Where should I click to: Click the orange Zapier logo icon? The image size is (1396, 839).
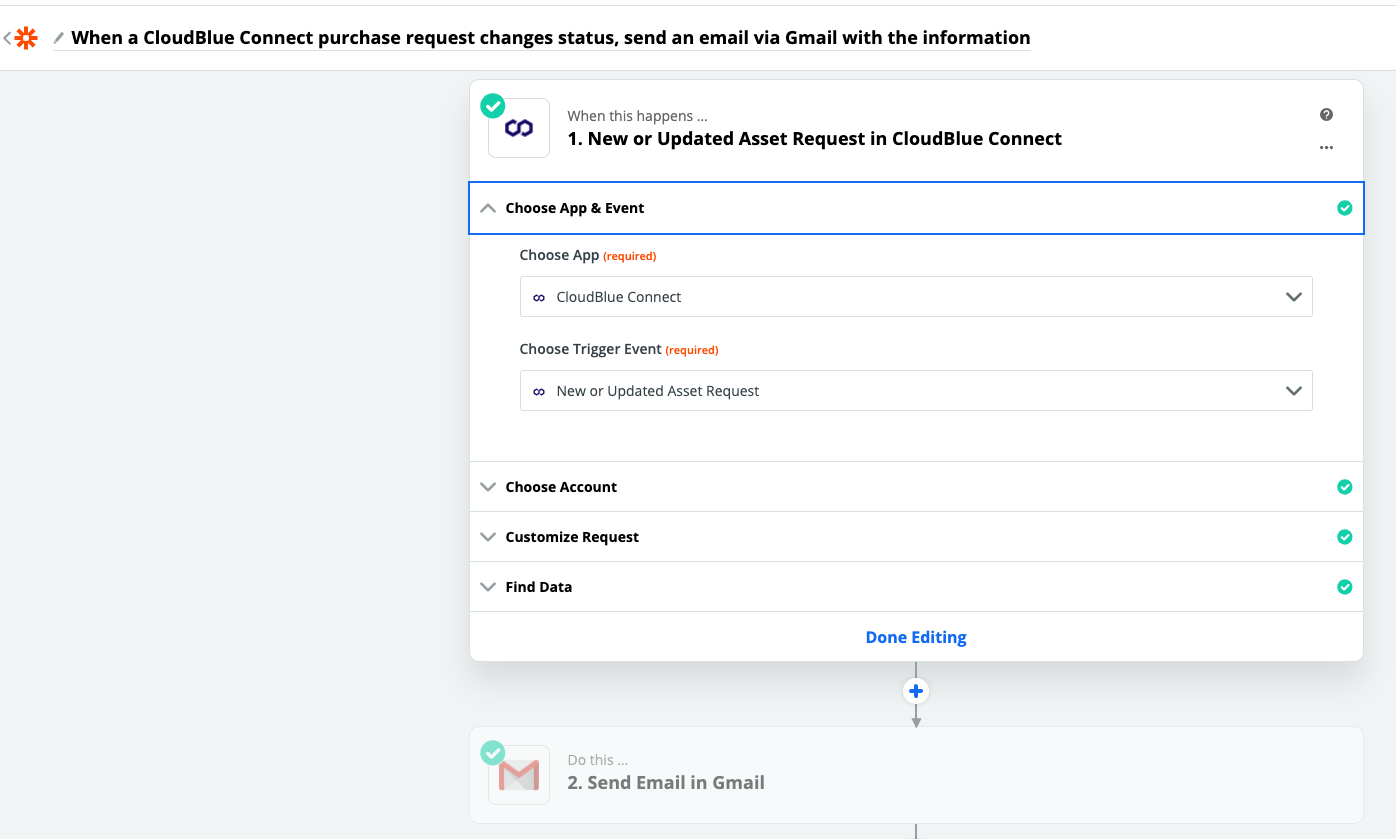(x=26, y=38)
